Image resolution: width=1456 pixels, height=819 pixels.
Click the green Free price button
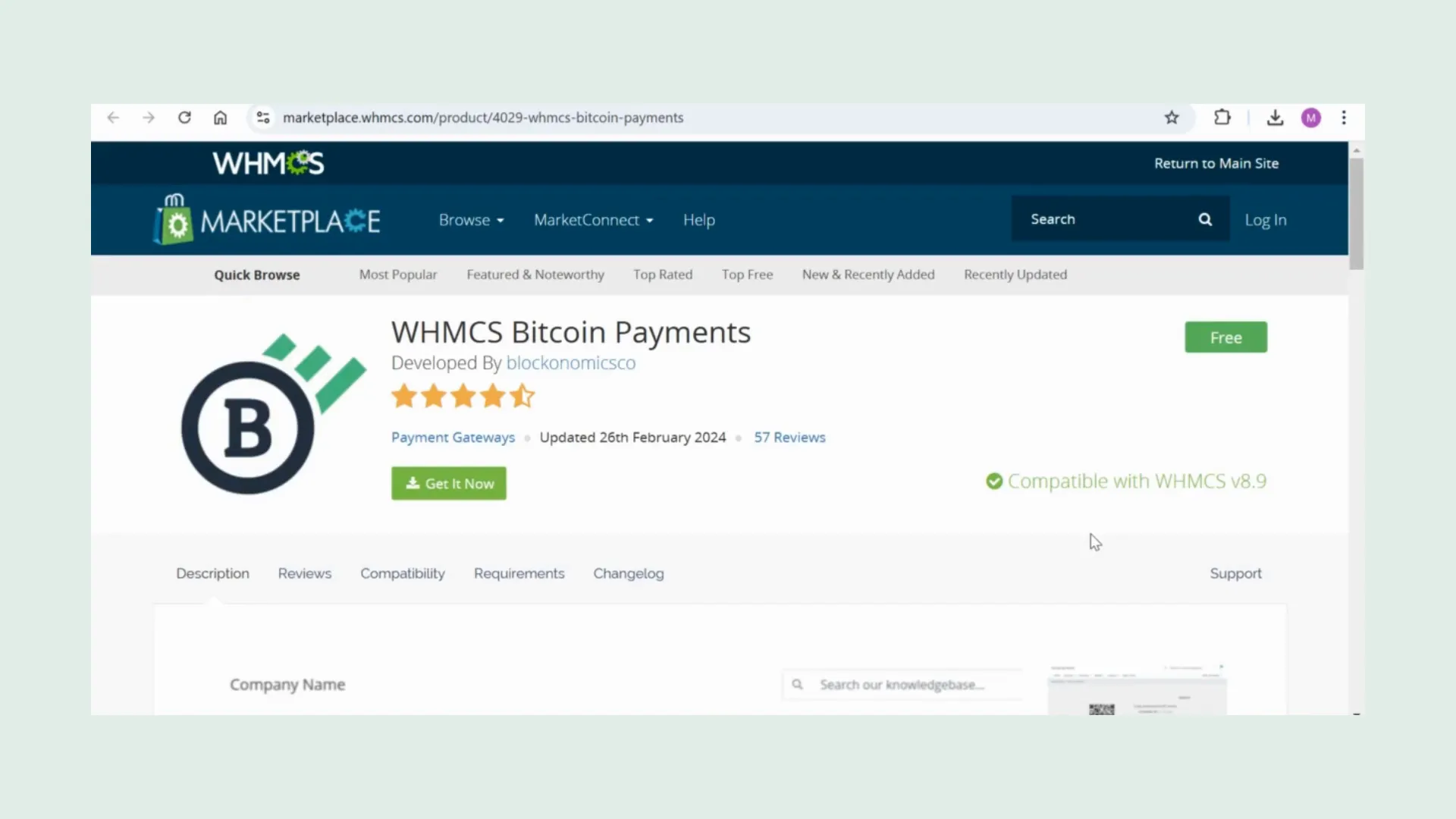1225,337
